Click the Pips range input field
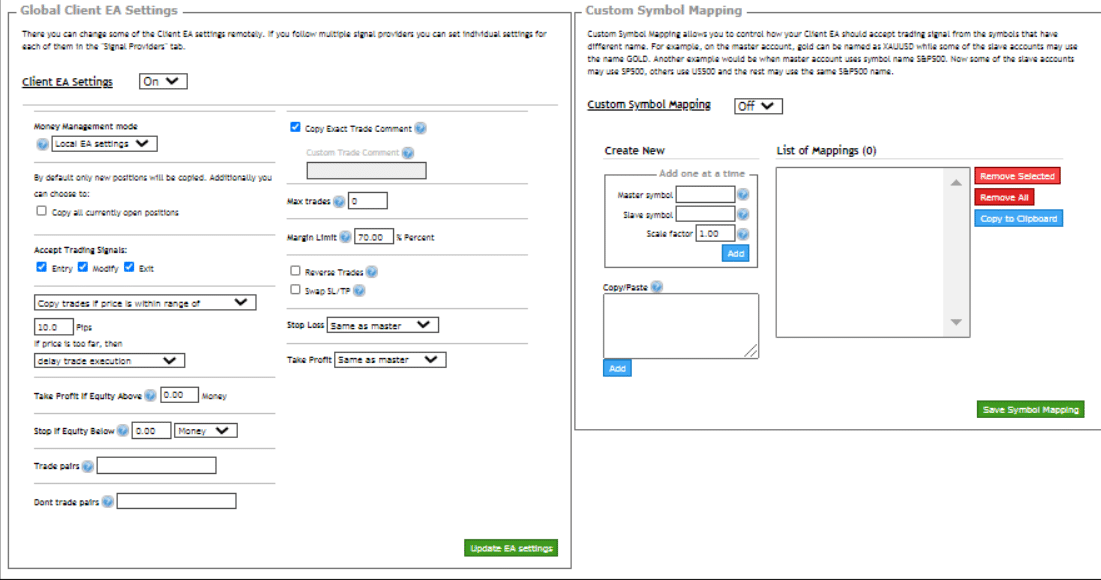Image resolution: width=1101 pixels, height=580 pixels. [x=54, y=327]
